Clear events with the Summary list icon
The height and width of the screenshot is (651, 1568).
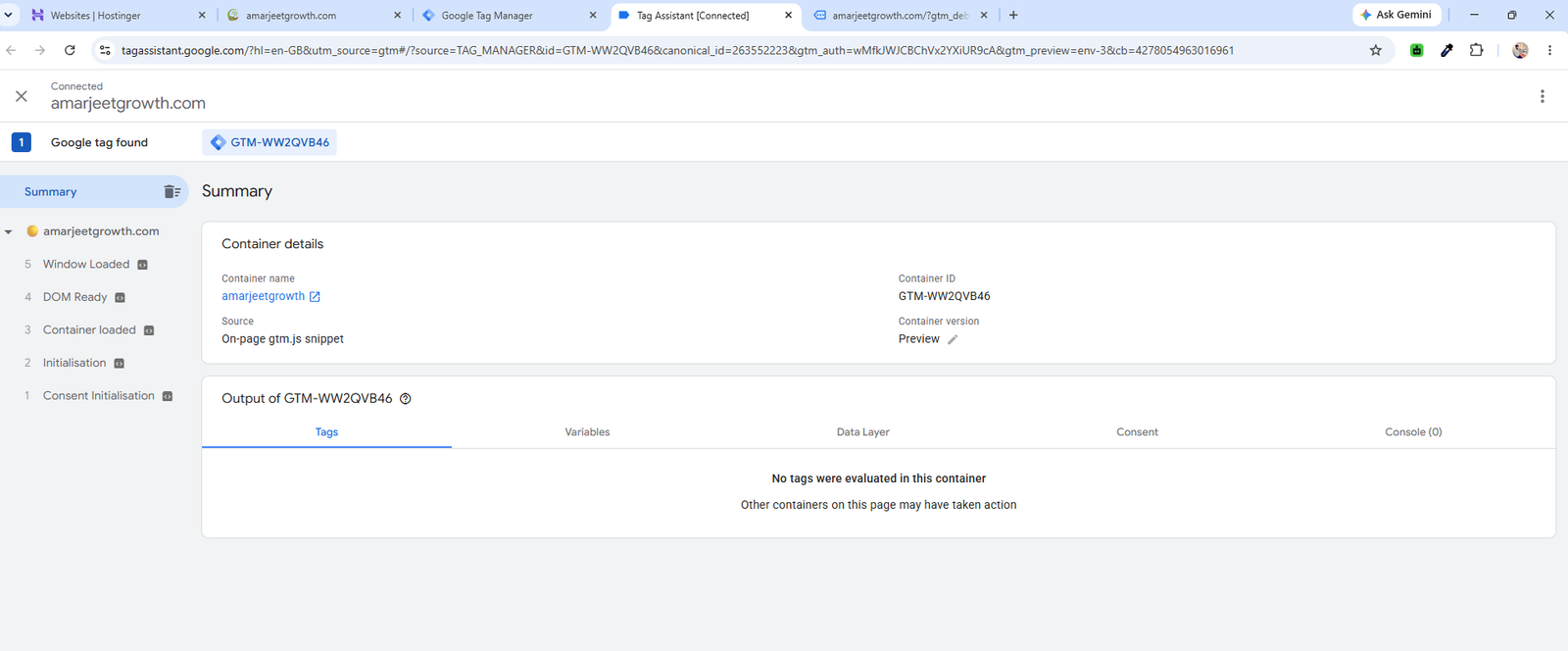pyautogui.click(x=172, y=192)
